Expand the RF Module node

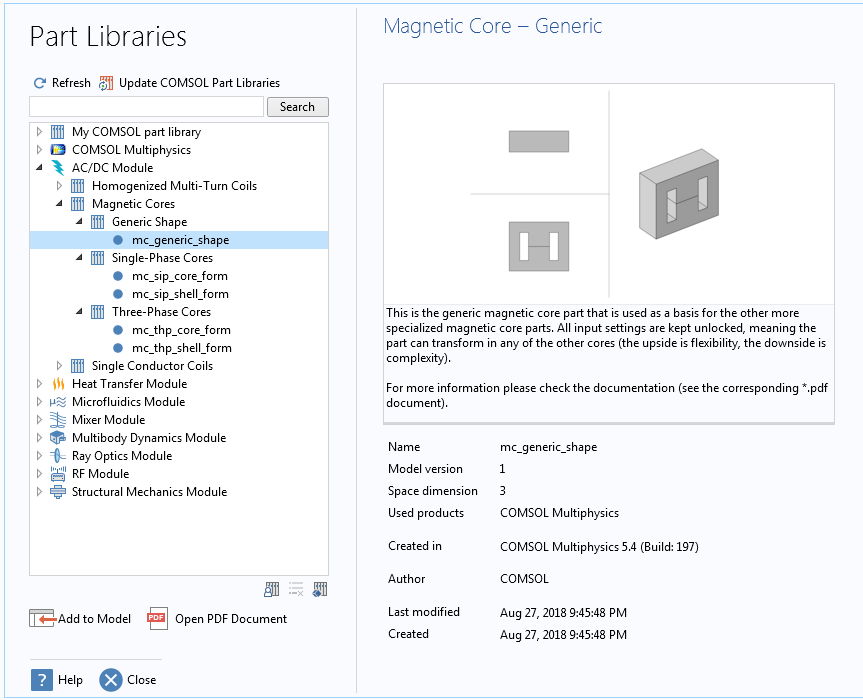tap(39, 474)
